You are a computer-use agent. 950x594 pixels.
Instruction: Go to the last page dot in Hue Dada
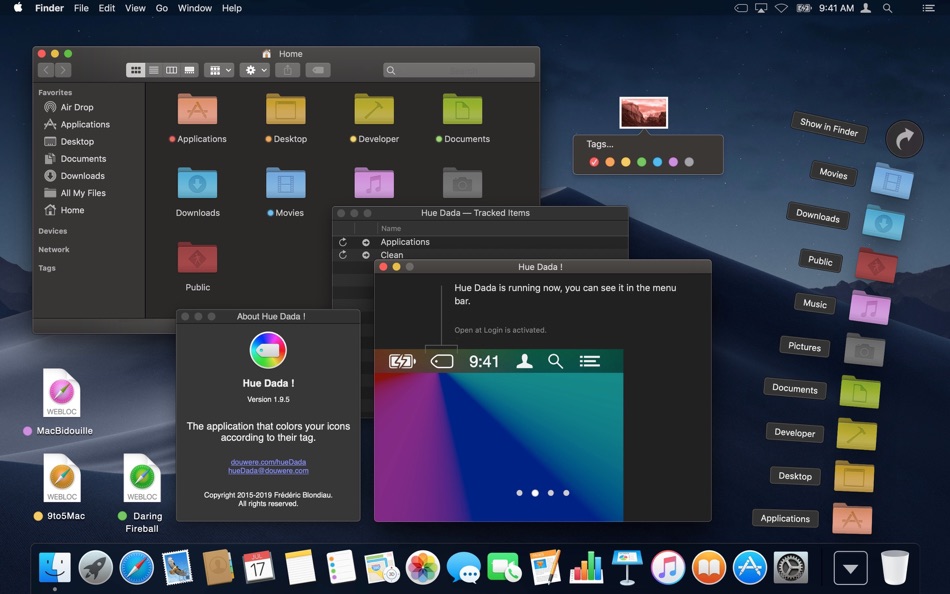point(566,493)
